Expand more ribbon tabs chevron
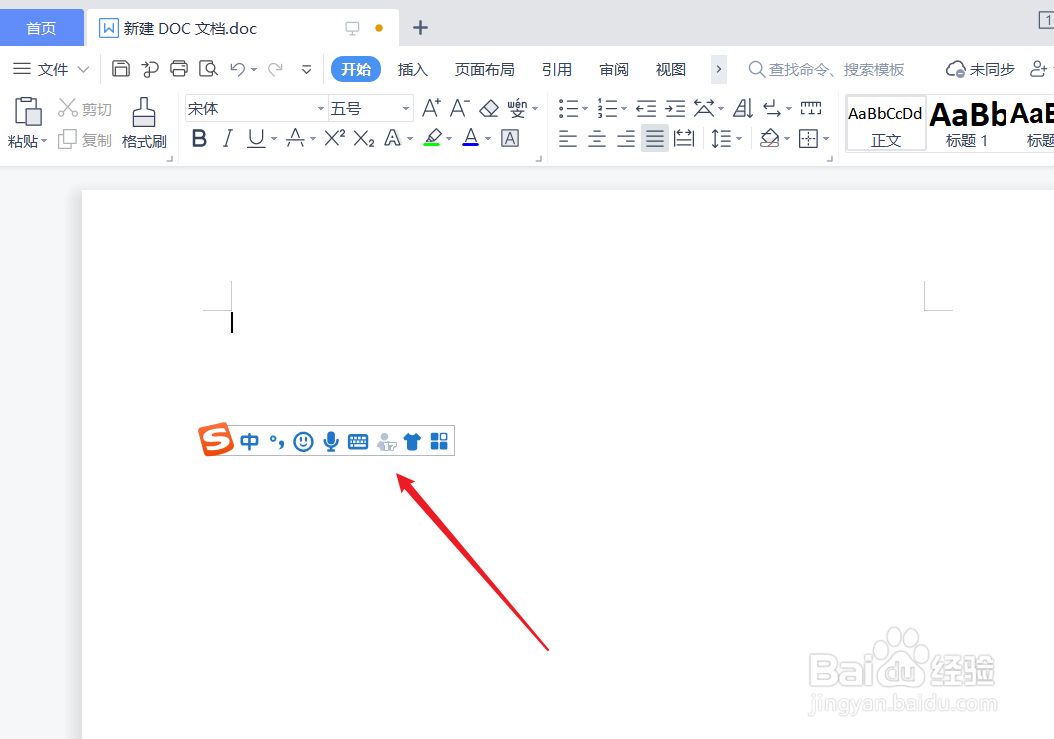The image size is (1054, 739). pos(719,69)
